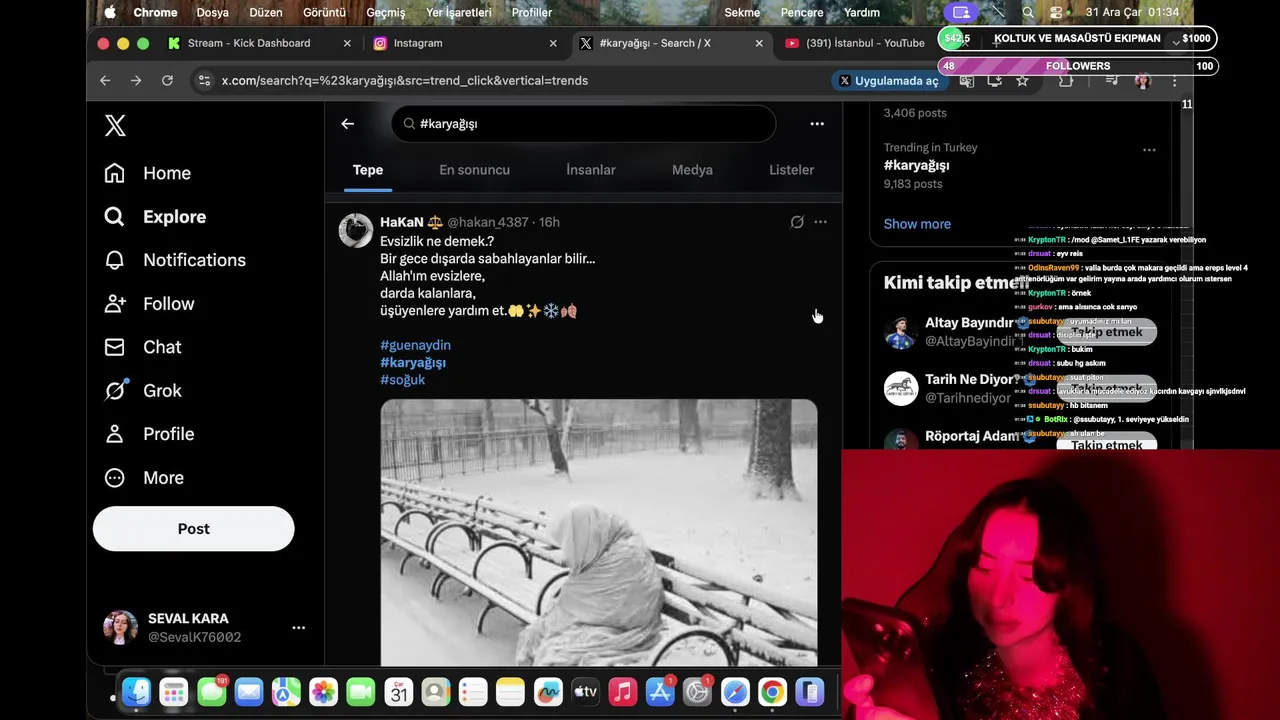Screen dimensions: 1280x720
Task: Open Explore in the X sidebar
Action: 155,217
